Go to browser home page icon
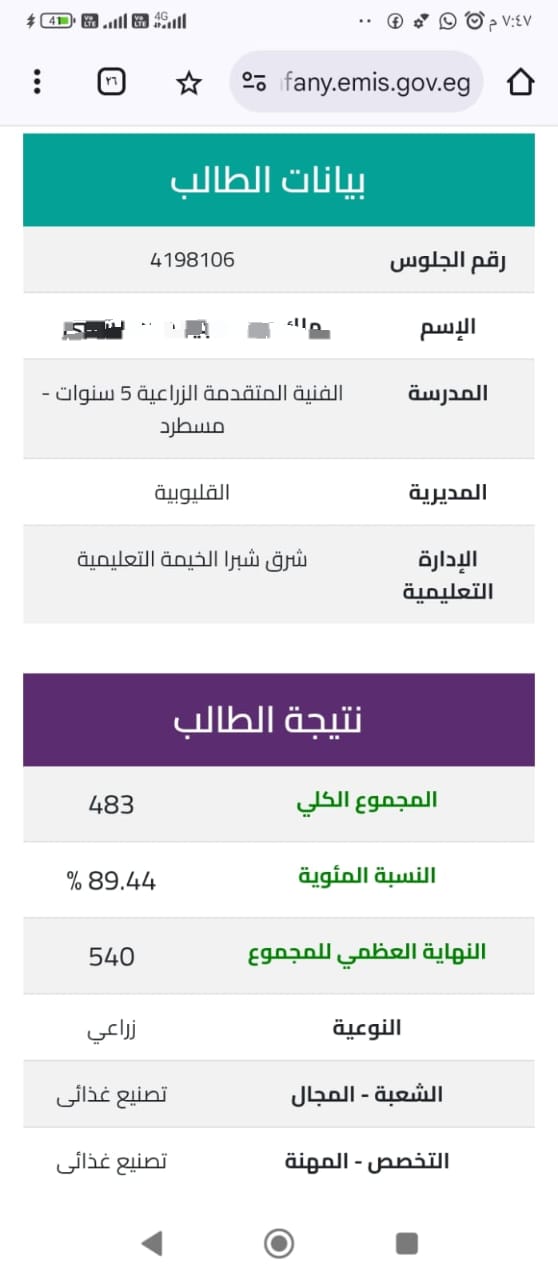This screenshot has height=1280, width=558. coord(521,82)
